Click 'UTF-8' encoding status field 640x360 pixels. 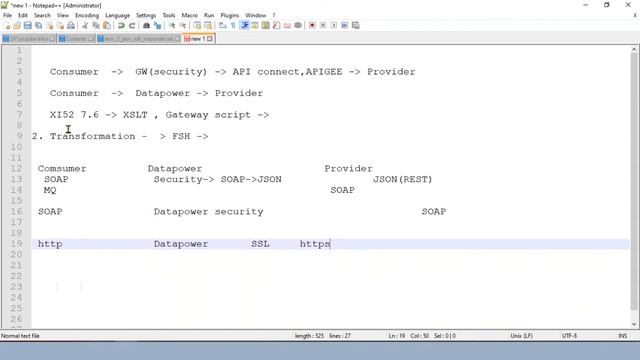coord(569,336)
